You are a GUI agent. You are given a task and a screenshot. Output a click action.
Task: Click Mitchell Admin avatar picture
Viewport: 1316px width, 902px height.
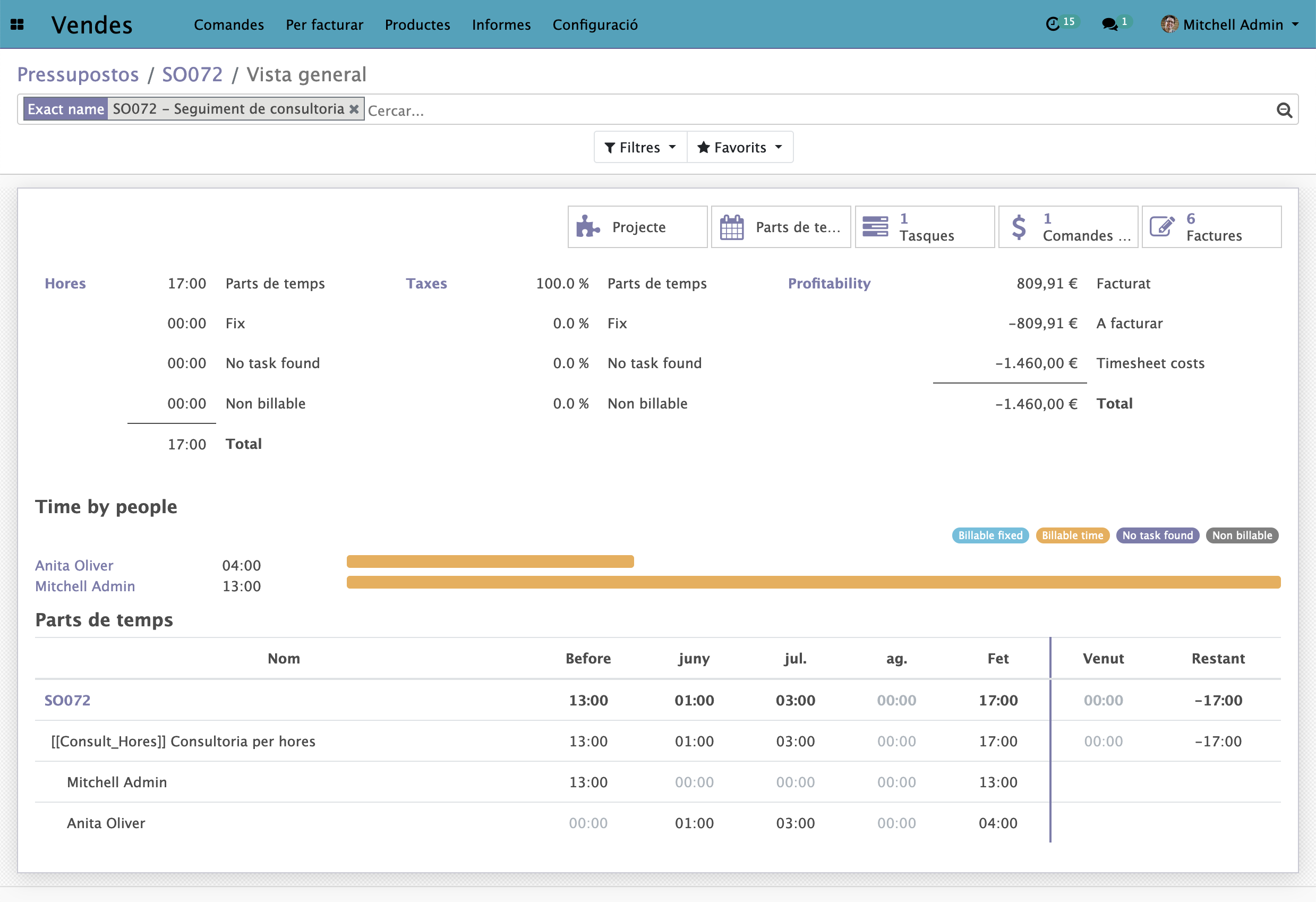tap(1169, 24)
